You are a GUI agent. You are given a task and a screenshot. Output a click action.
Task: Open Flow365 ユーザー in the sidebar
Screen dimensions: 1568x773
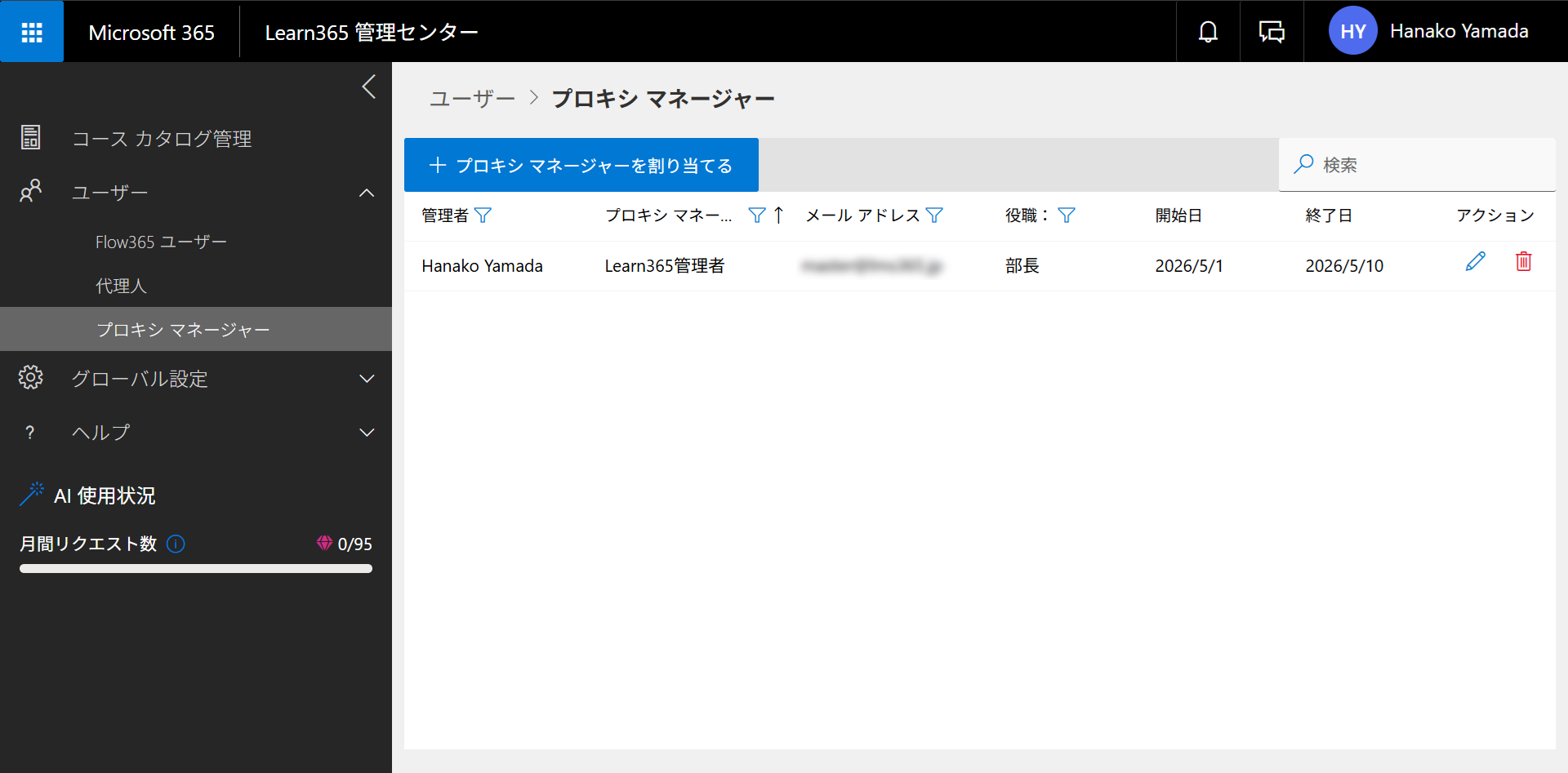click(x=162, y=242)
